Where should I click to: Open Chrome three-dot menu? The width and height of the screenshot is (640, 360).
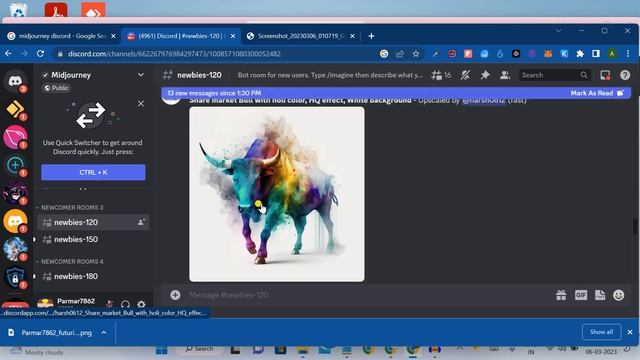628,54
